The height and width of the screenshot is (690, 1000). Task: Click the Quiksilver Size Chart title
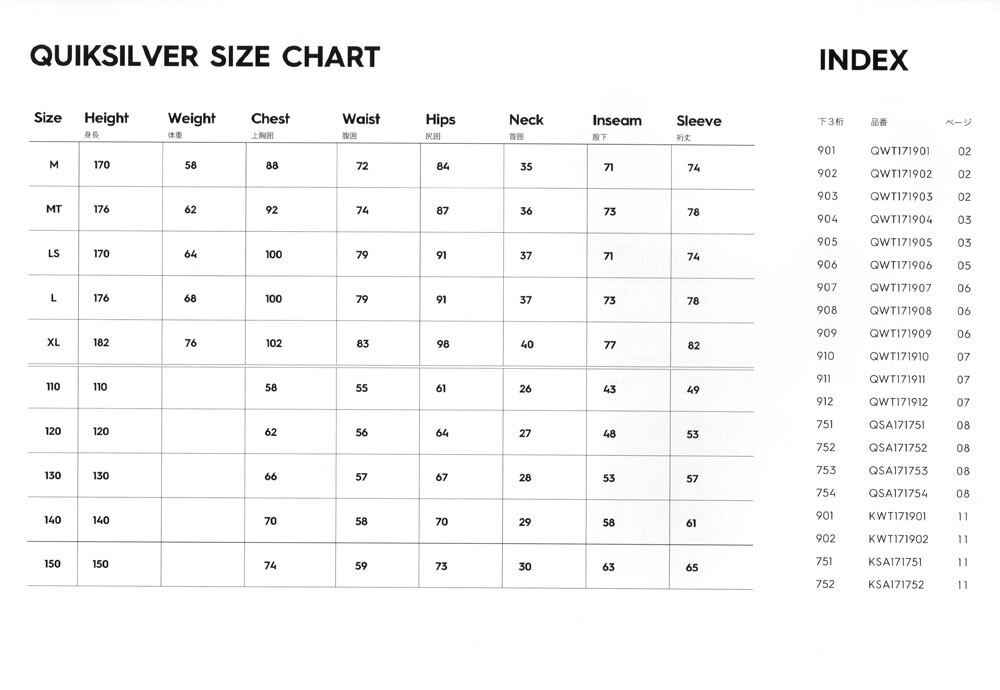205,57
